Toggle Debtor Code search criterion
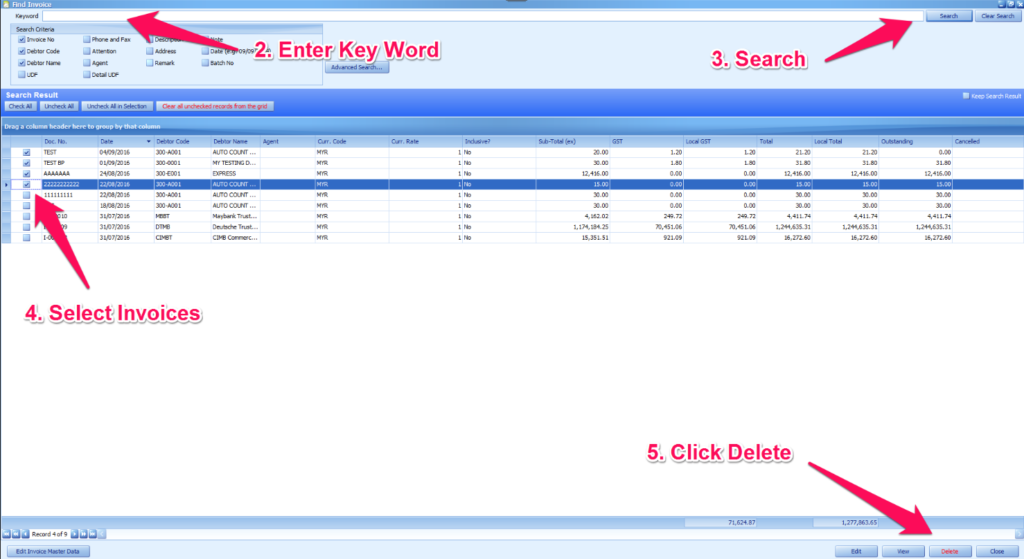Viewport: 1024px width, 559px height. [x=22, y=52]
